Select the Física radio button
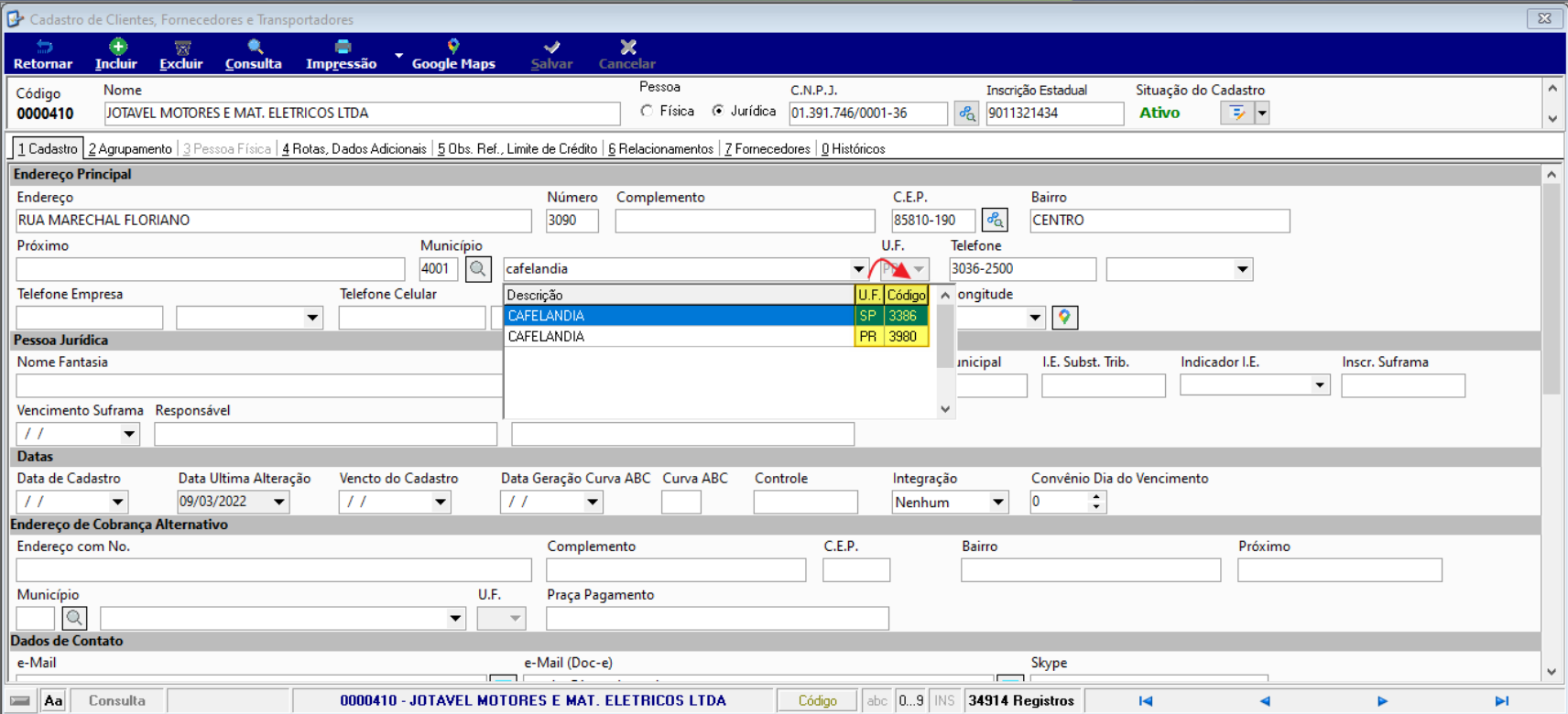 (648, 111)
